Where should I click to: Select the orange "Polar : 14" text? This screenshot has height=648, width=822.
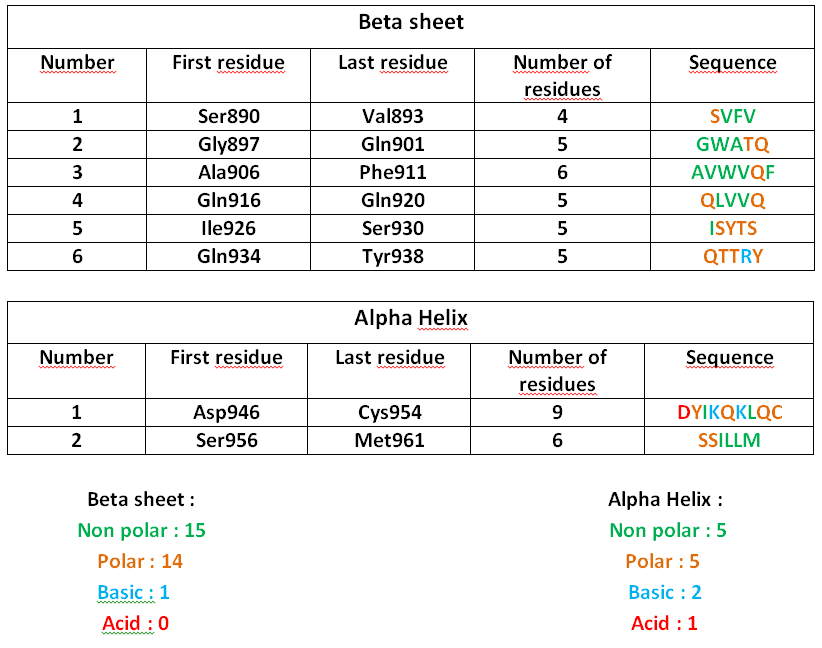140,561
